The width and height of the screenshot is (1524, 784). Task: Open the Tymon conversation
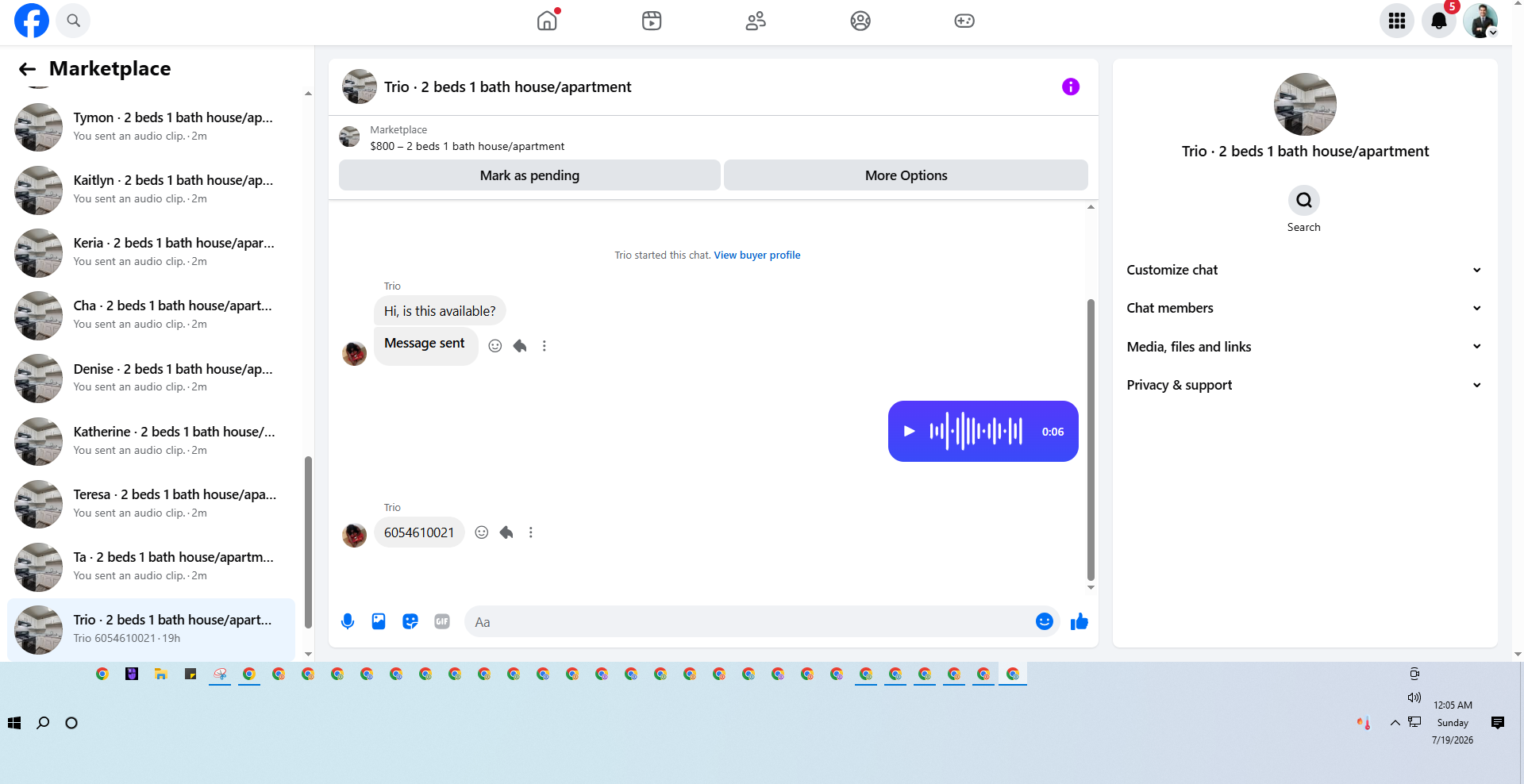coord(151,127)
